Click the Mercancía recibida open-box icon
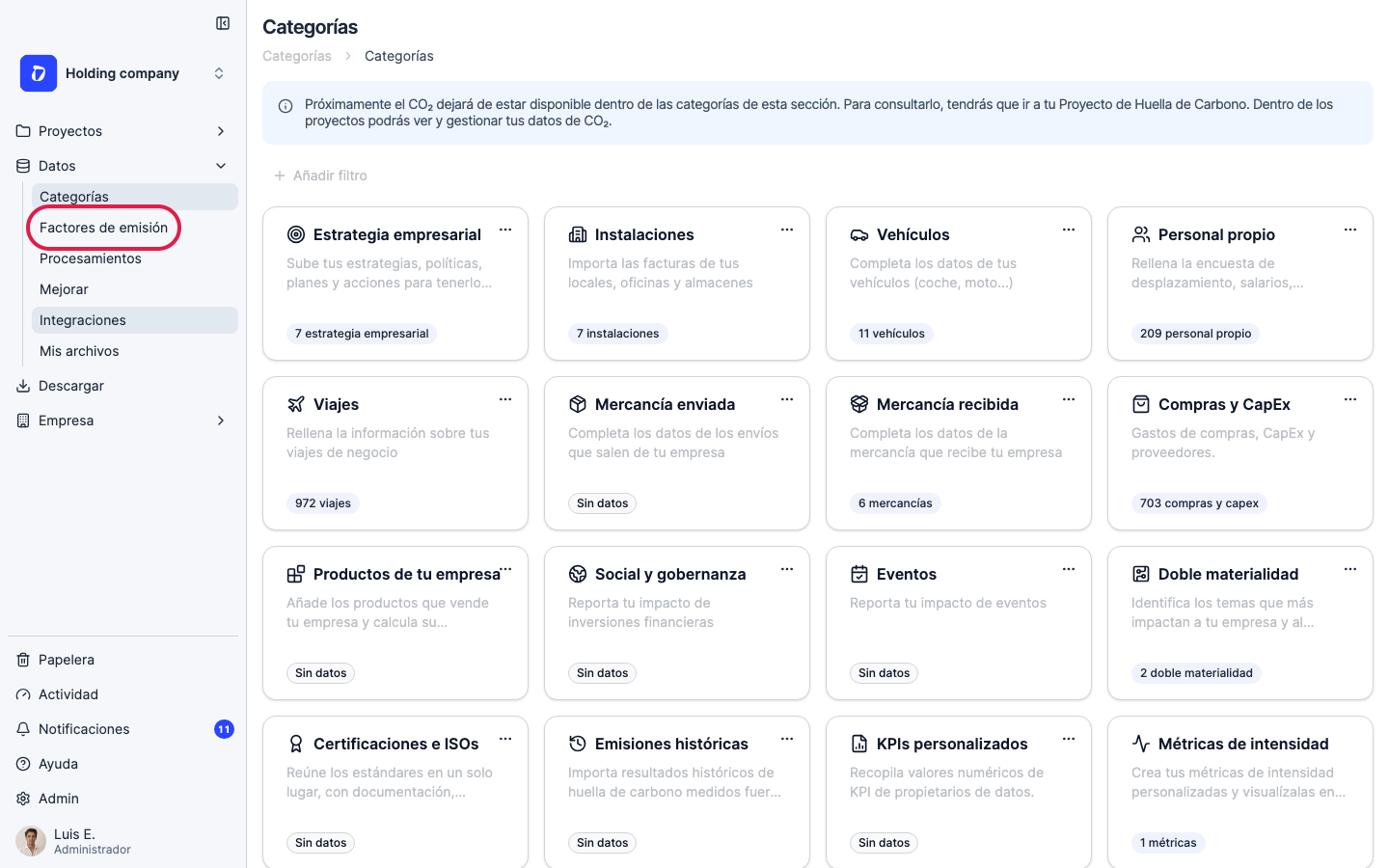 (x=859, y=404)
